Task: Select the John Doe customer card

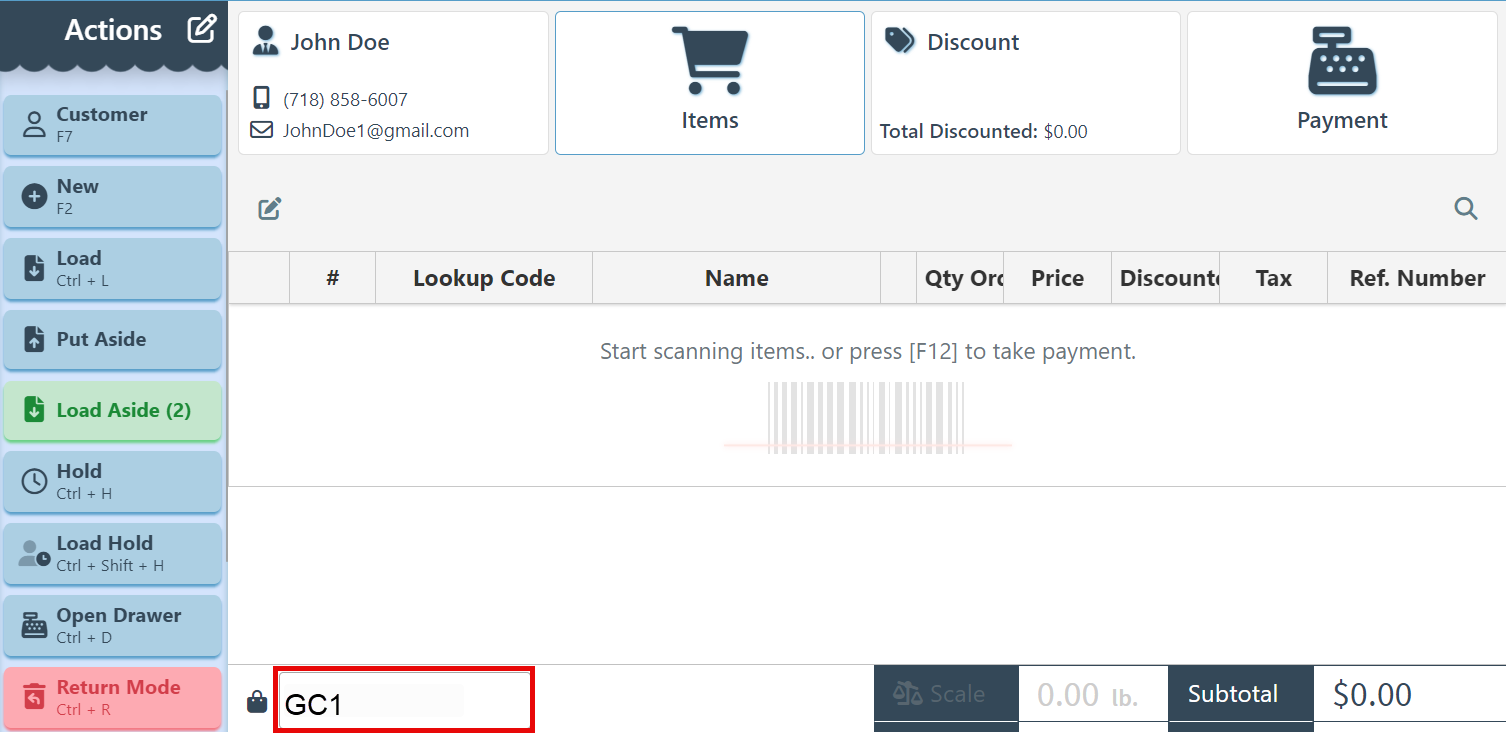Action: [393, 83]
